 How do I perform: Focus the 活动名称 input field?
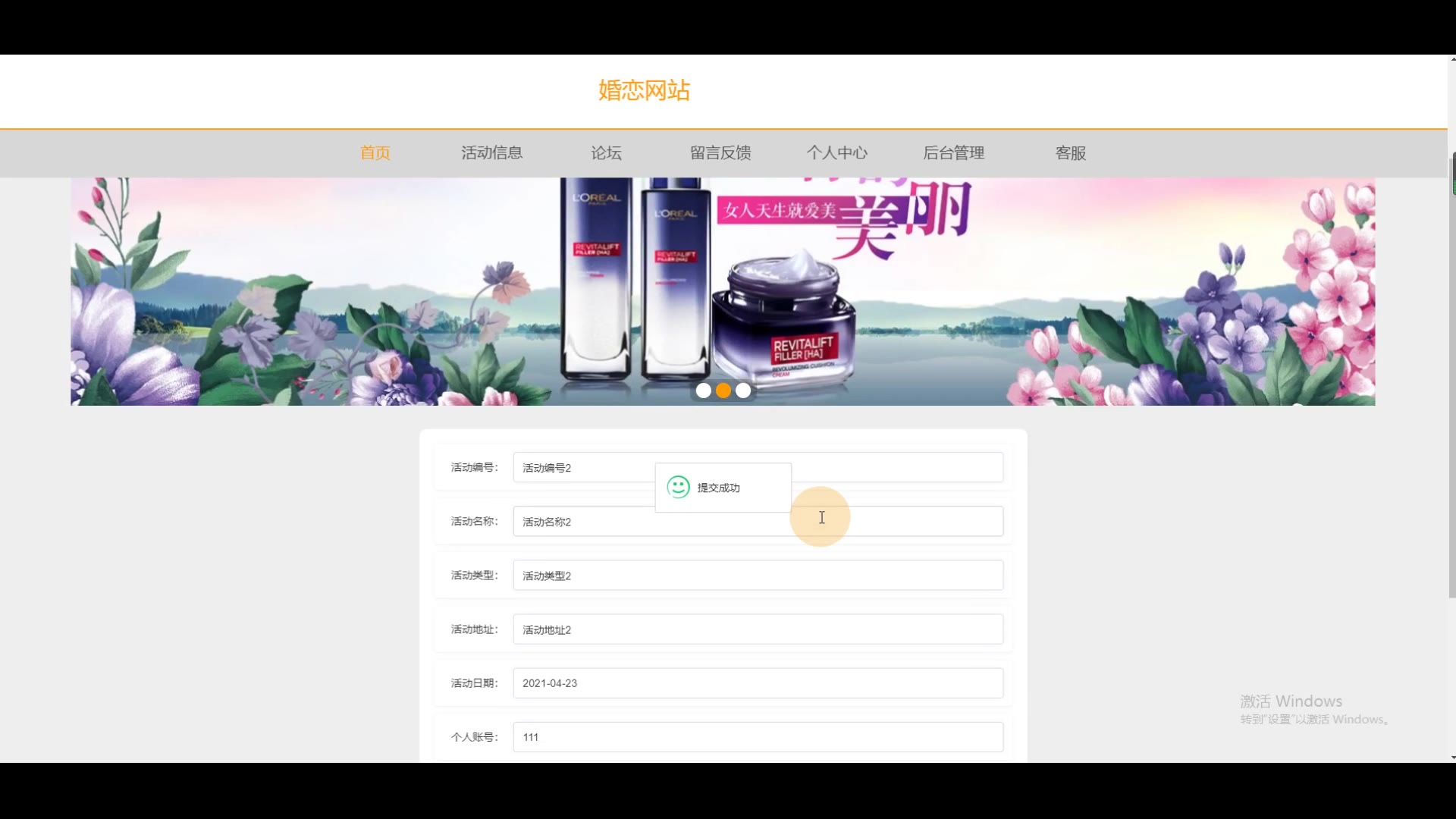pos(758,521)
